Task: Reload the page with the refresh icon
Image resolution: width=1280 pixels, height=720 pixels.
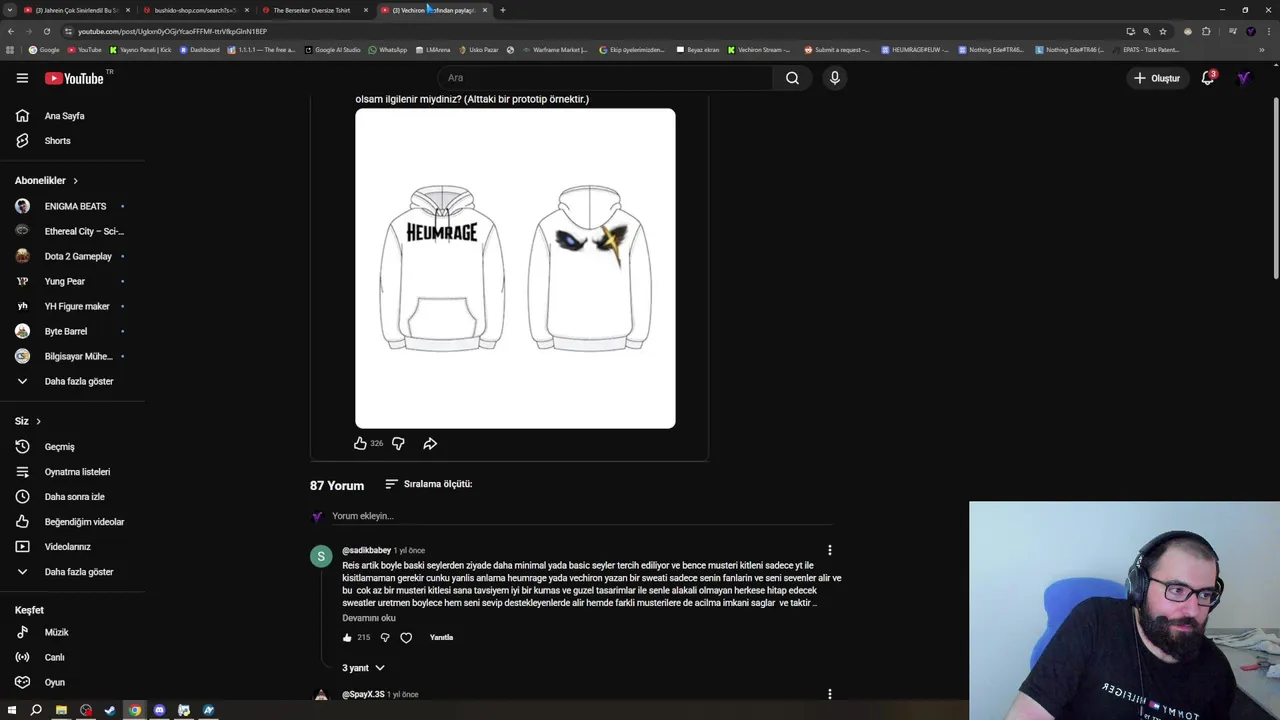Action: (47, 31)
